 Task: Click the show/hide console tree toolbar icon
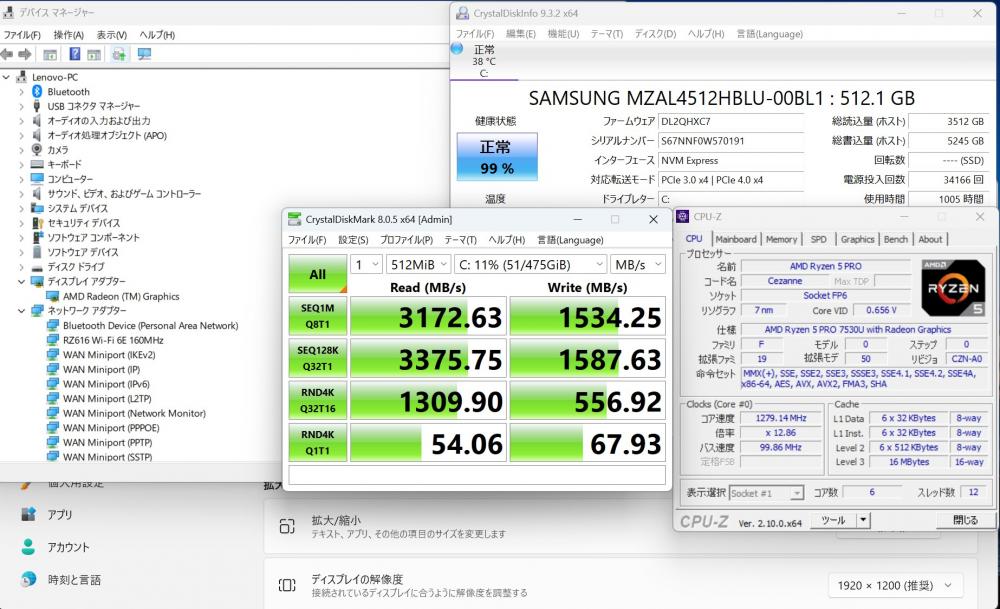[50, 55]
